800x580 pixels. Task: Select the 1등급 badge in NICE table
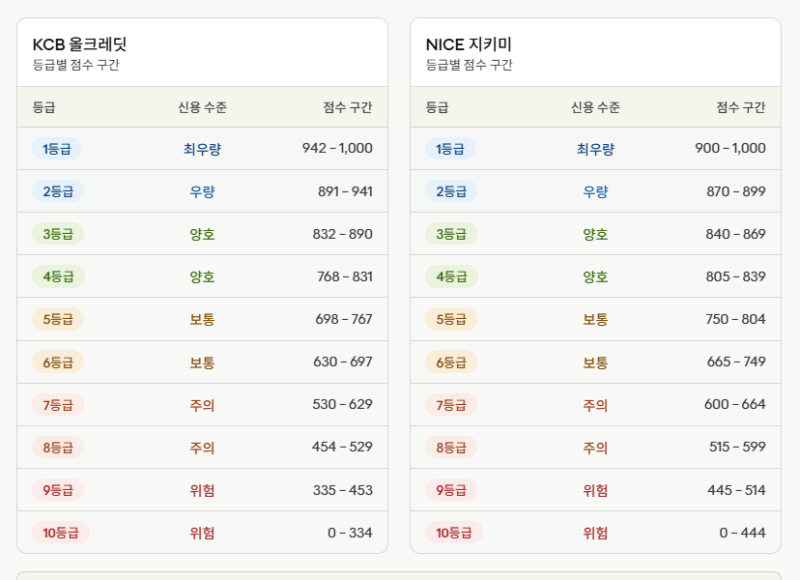tap(450, 149)
